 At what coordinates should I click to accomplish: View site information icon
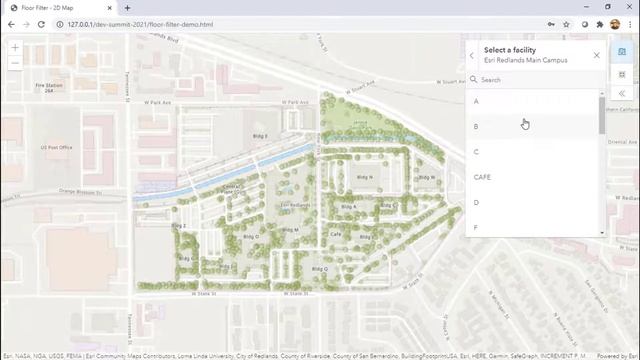point(60,24)
